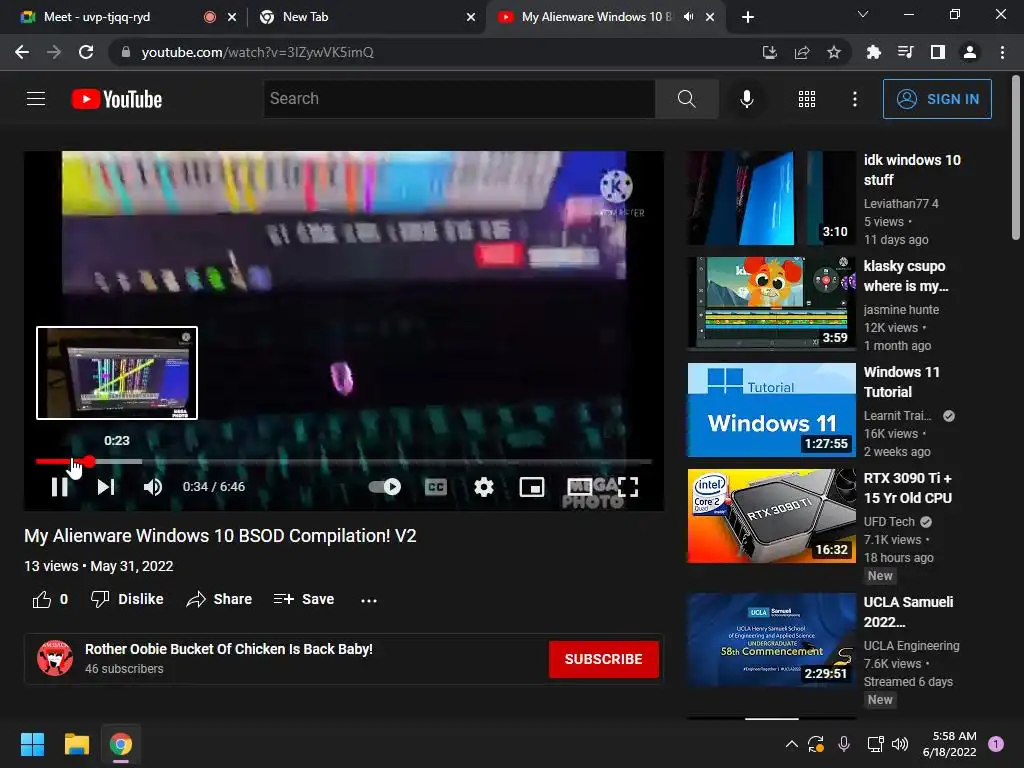Click UFD Tech channel name
Image resolution: width=1024 pixels, height=768 pixels.
click(889, 522)
